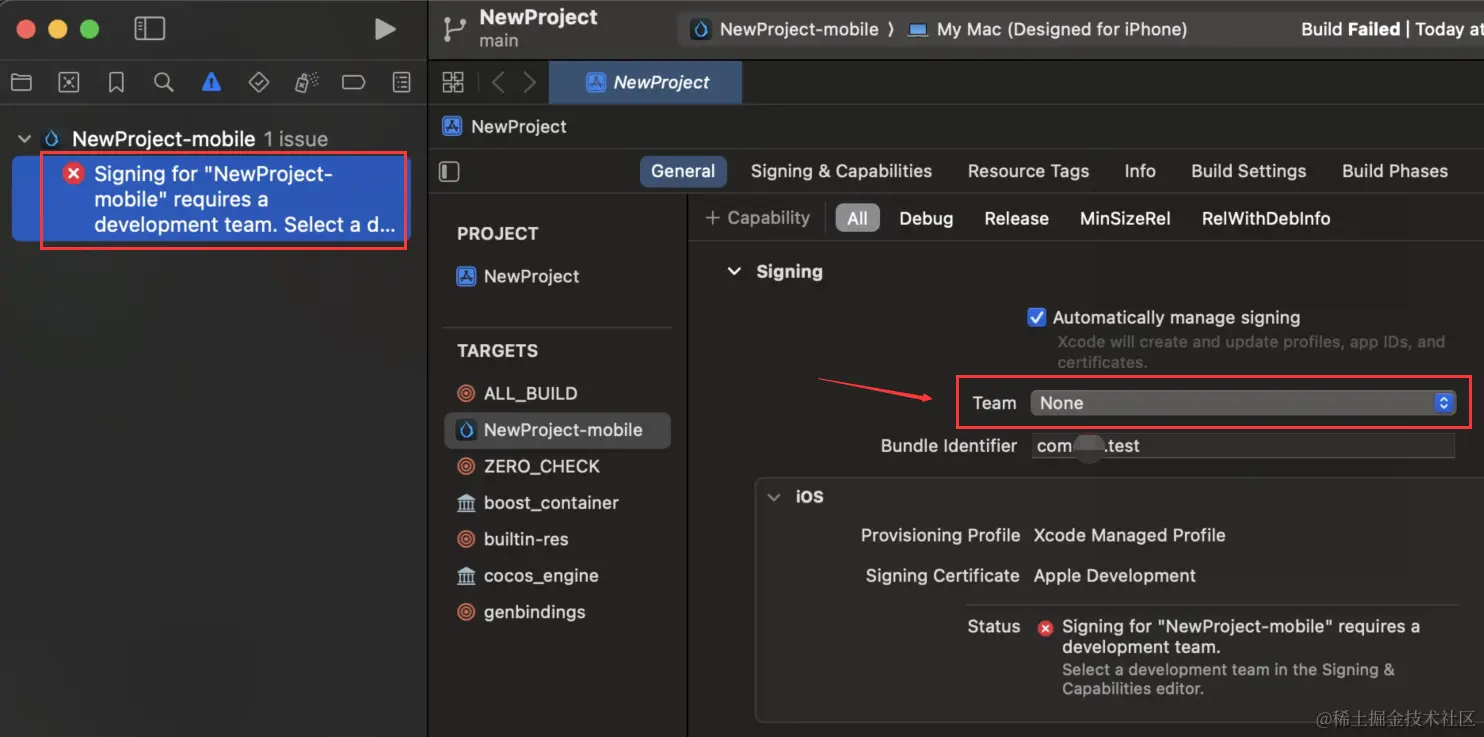Open the source control navigator icon
Viewport: 1484px width, 737px height.
[68, 83]
